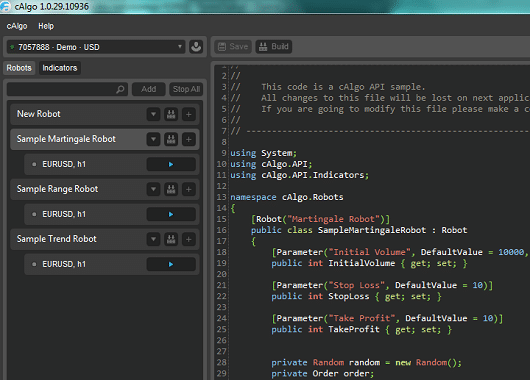The width and height of the screenshot is (530, 380).
Task: Click the build icon for Sample Trend Robot
Action: (171, 239)
